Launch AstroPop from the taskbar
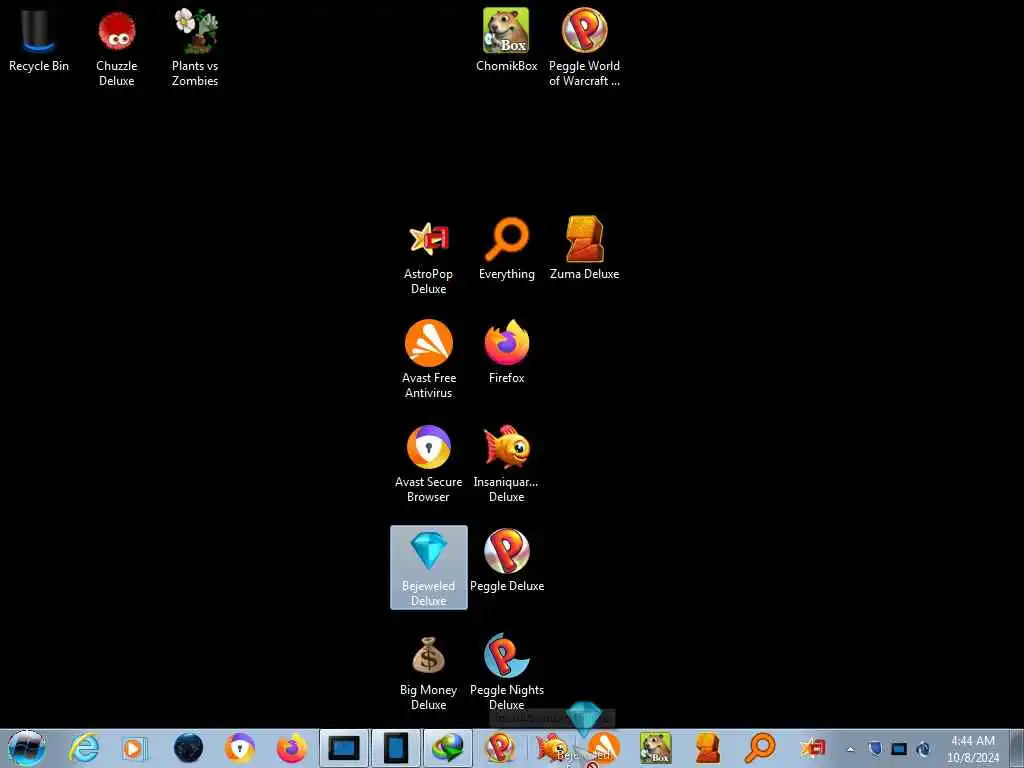 point(812,748)
